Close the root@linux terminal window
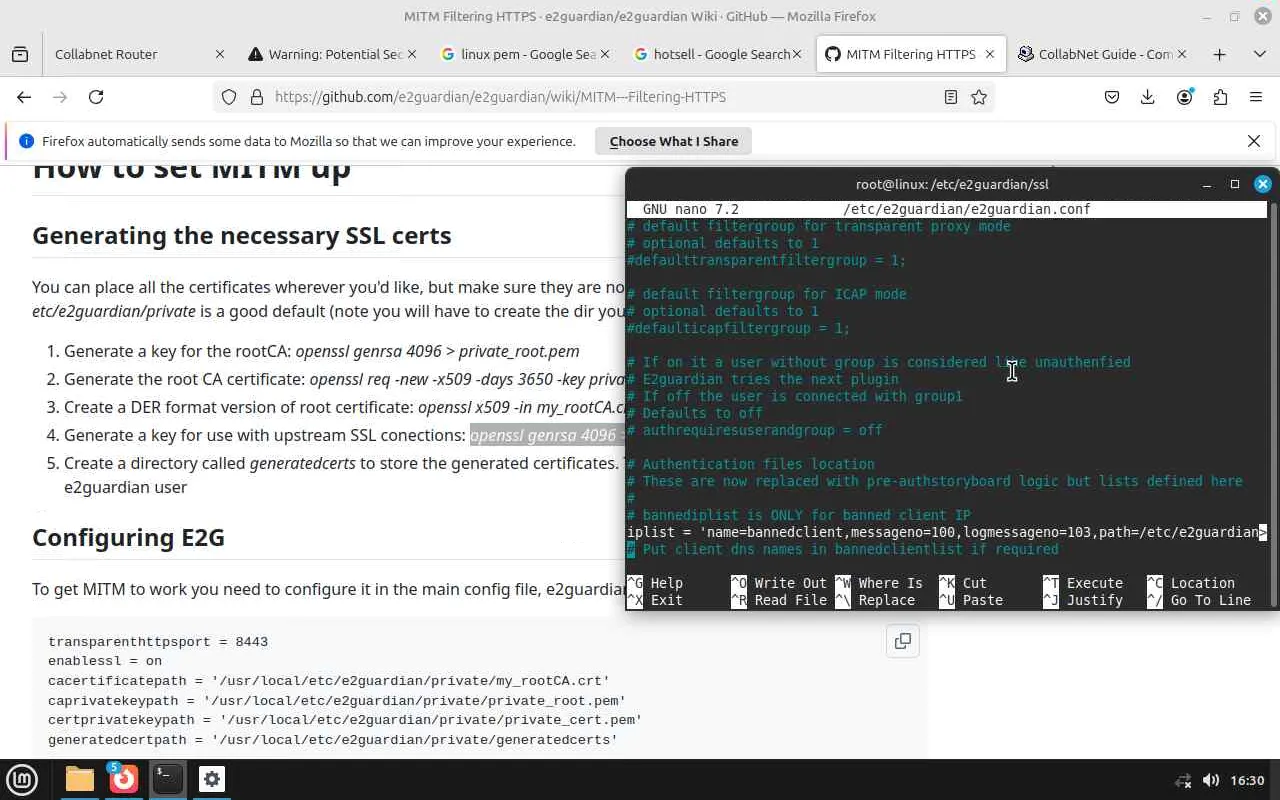 point(1263,184)
